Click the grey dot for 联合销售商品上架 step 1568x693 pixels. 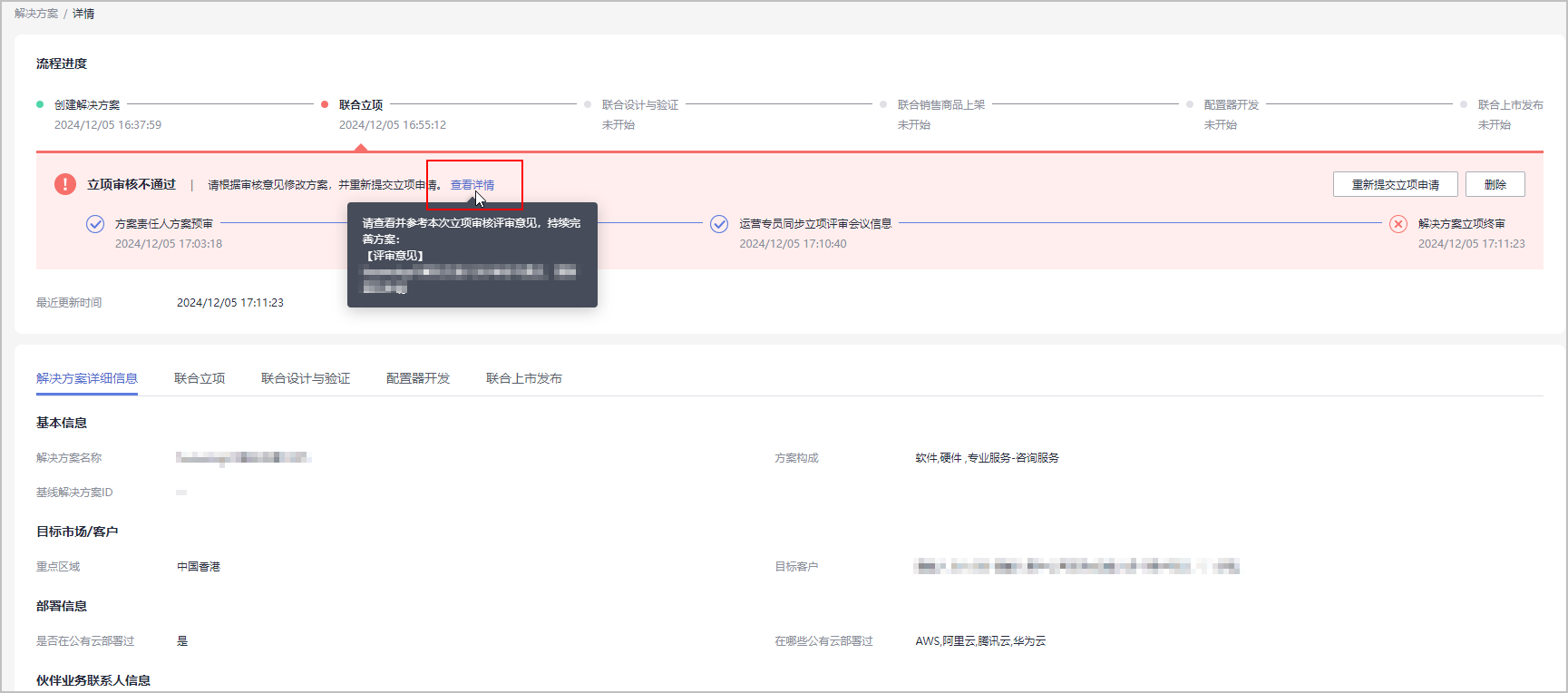(883, 104)
